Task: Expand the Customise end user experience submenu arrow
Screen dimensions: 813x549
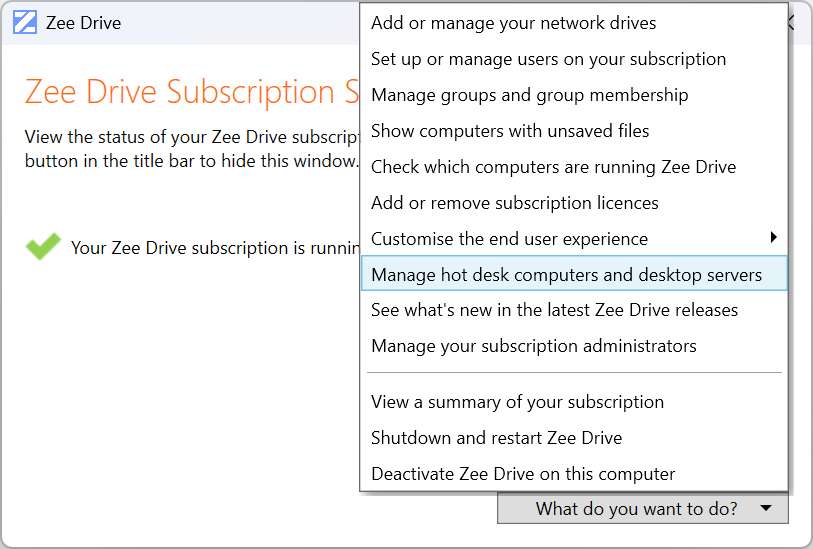Action: coord(773,238)
